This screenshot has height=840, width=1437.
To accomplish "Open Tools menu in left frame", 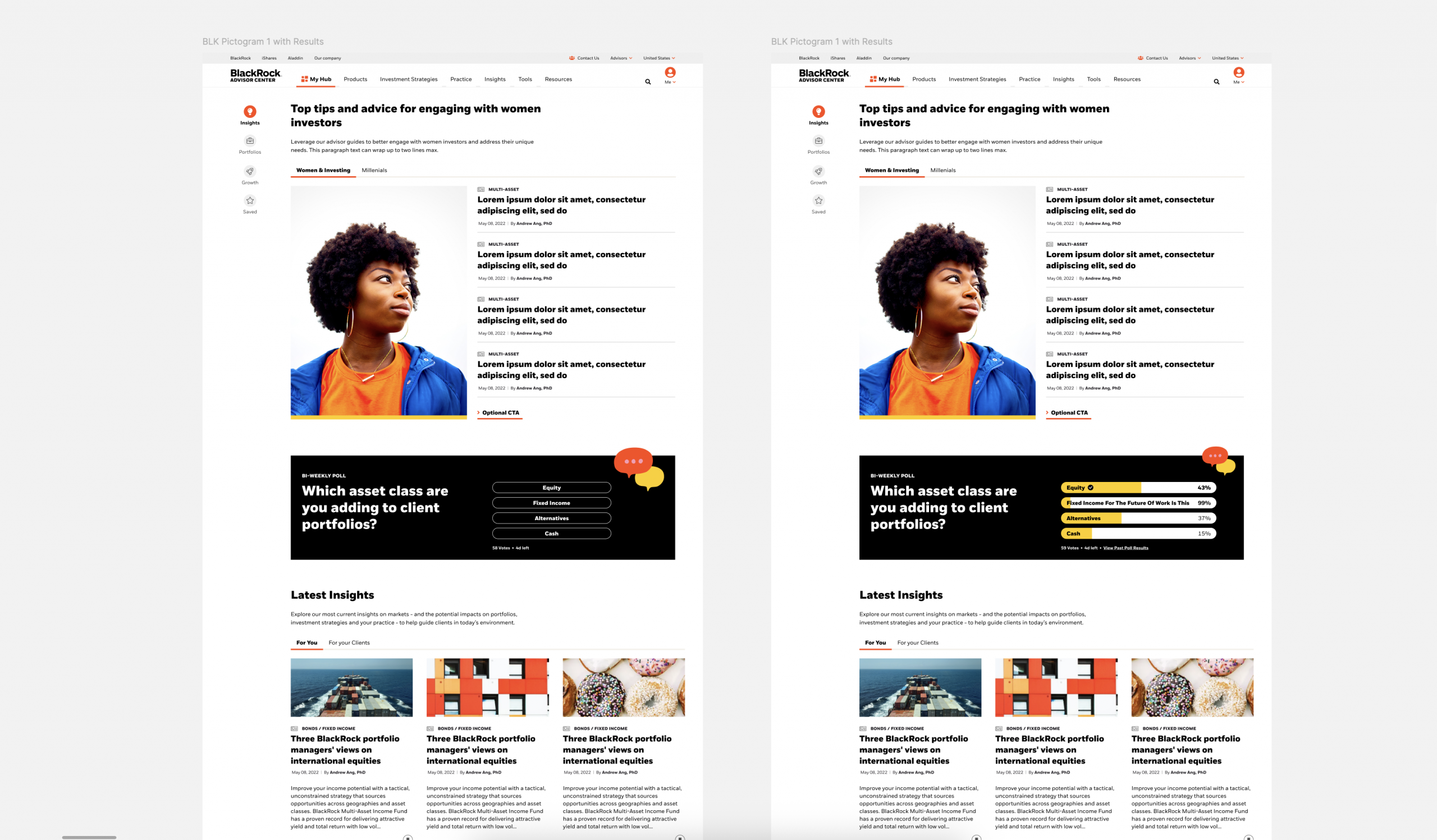I will [x=525, y=79].
